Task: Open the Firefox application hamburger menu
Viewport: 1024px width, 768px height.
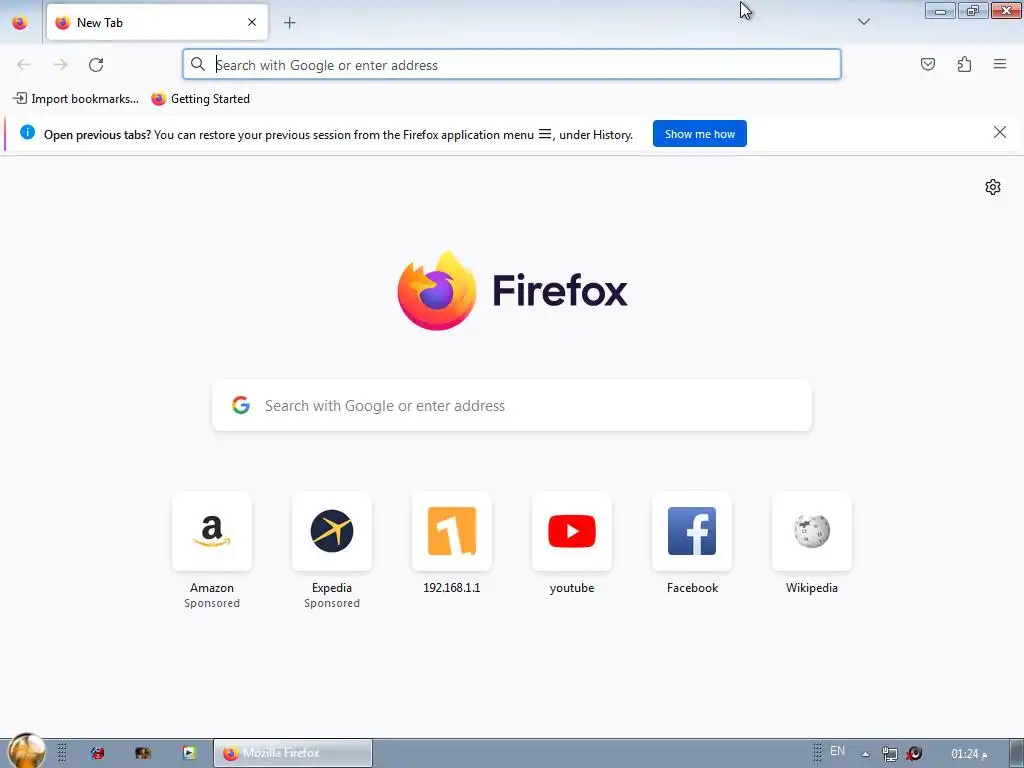Action: pos(1000,64)
